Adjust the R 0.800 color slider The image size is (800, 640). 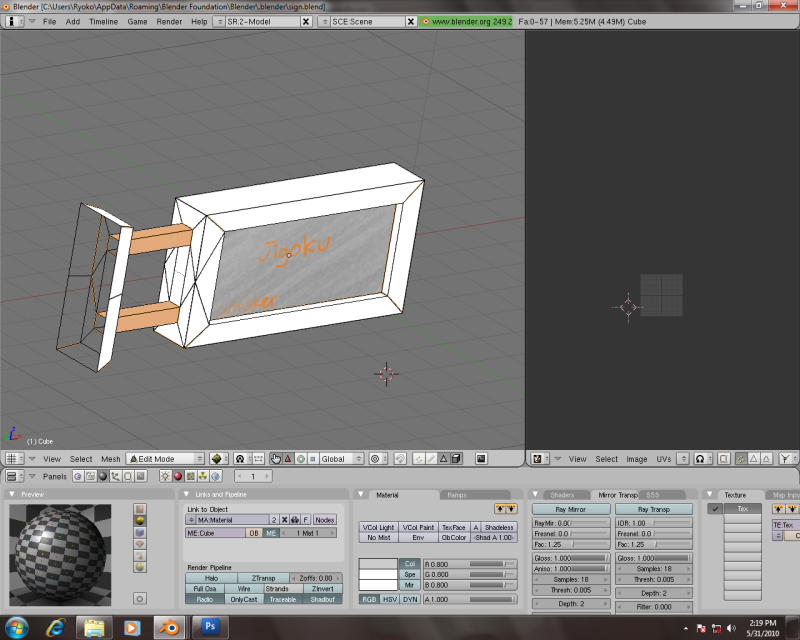point(470,564)
